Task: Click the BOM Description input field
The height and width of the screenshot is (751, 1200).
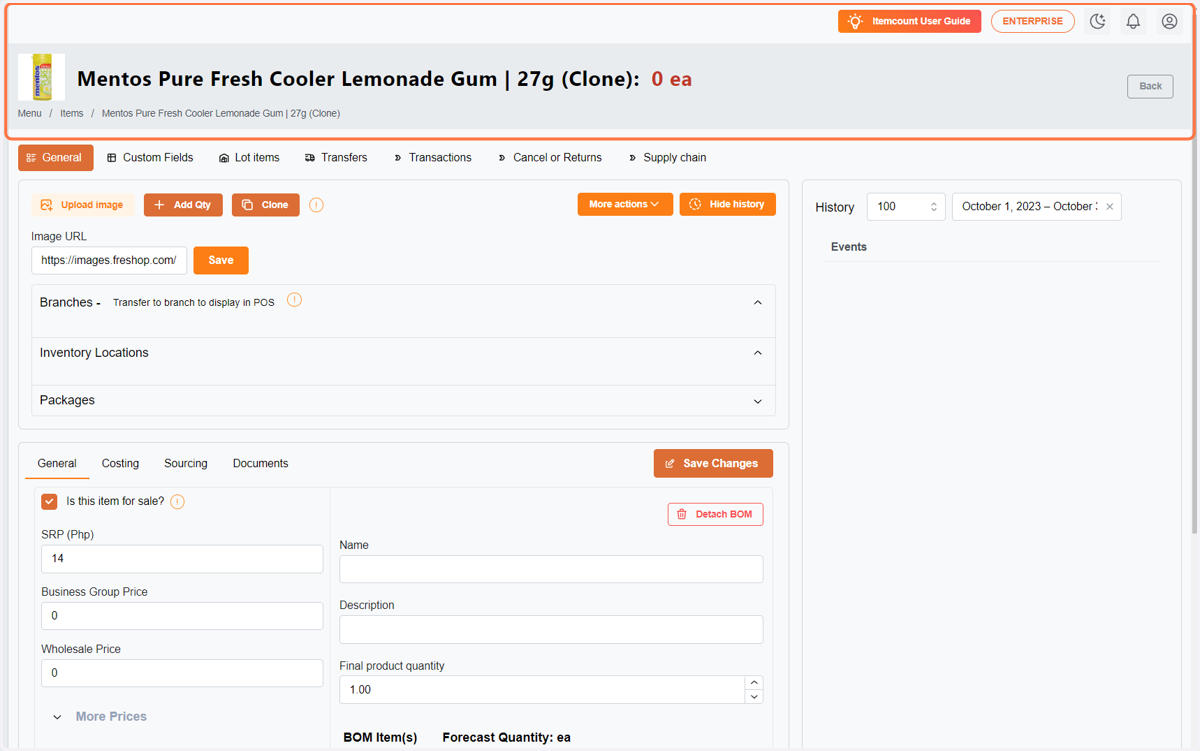Action: [x=551, y=629]
